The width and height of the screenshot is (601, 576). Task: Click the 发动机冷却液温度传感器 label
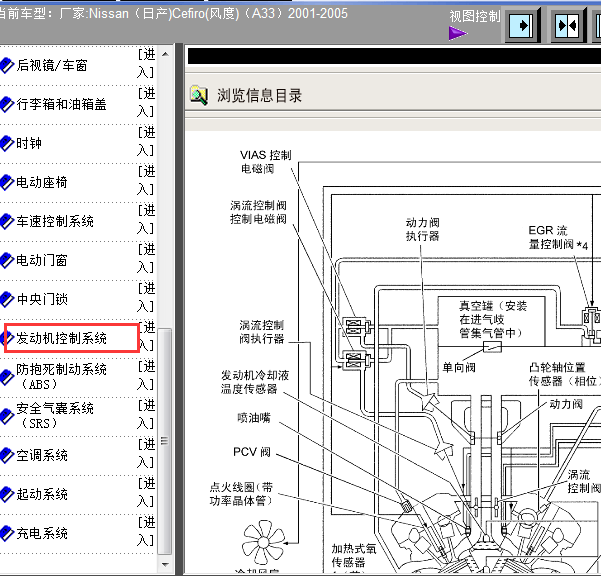[255, 382]
